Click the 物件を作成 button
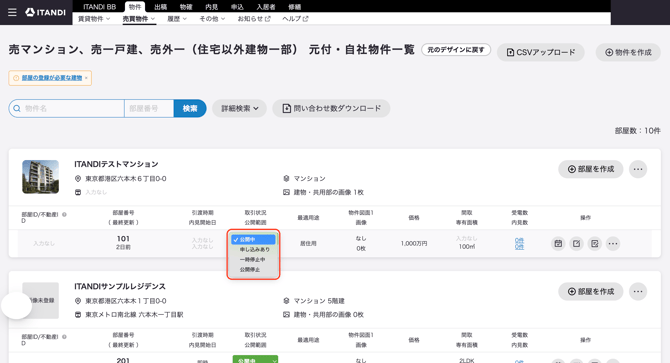Image resolution: width=670 pixels, height=363 pixels. [628, 53]
